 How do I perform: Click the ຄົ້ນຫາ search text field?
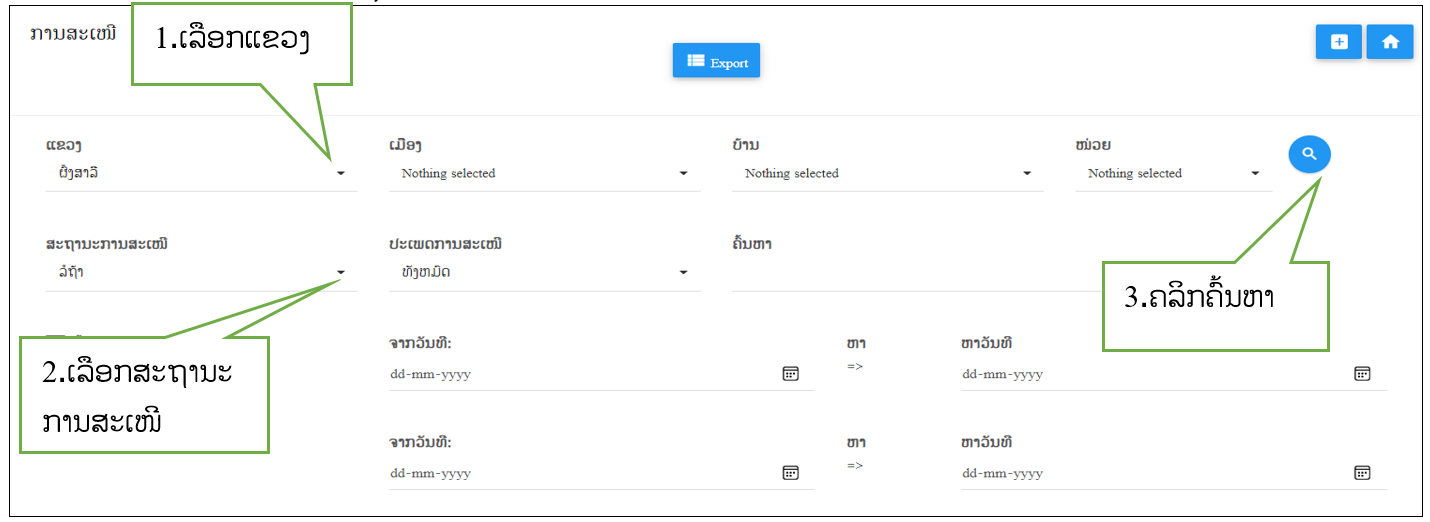click(x=916, y=273)
